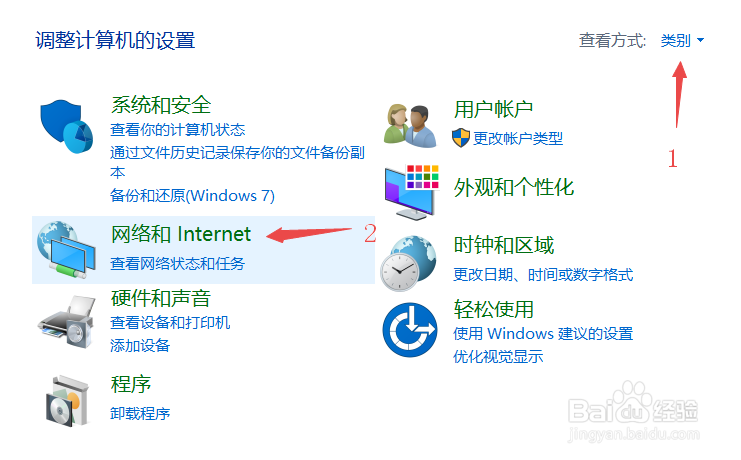741x460 pixels.
Task: Click 更改日期、时间或数字格式 link
Action: tap(543, 275)
